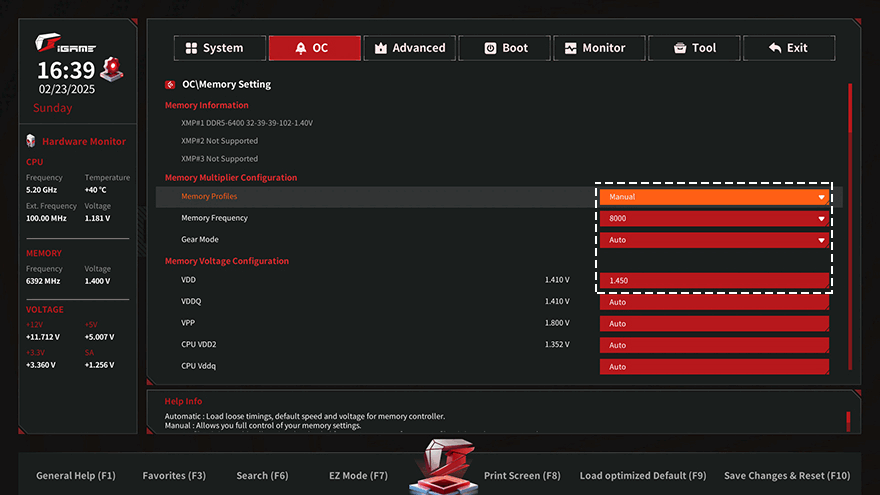Click the Help Info scrollbar
Screen dimensions: 880x495
point(848,421)
